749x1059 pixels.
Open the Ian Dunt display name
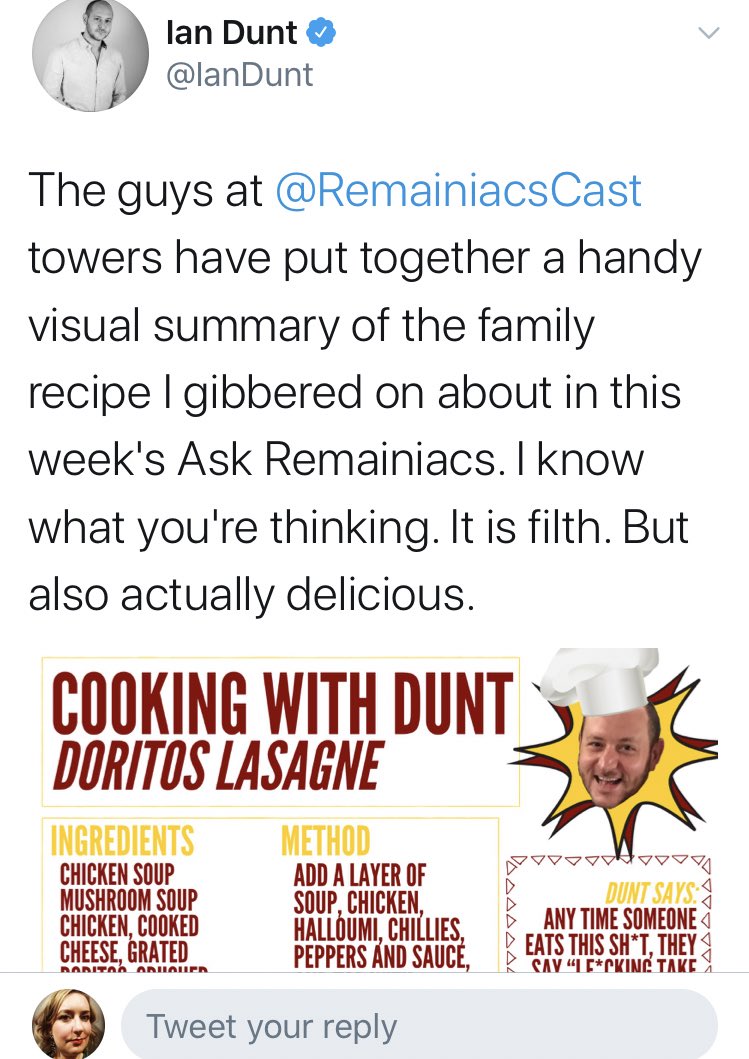pos(231,32)
